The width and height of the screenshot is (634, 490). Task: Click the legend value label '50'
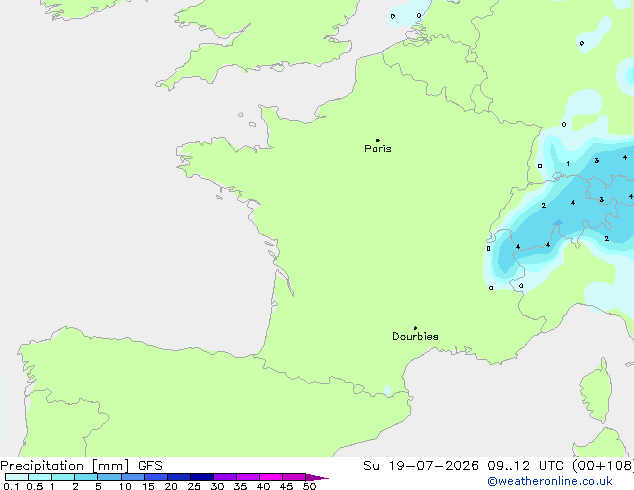pyautogui.click(x=309, y=486)
